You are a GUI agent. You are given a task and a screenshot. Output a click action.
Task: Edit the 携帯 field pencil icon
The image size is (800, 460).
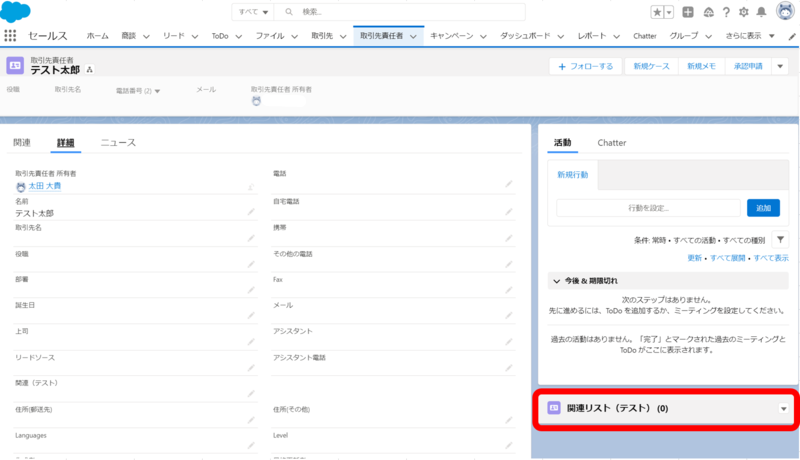[x=509, y=238]
